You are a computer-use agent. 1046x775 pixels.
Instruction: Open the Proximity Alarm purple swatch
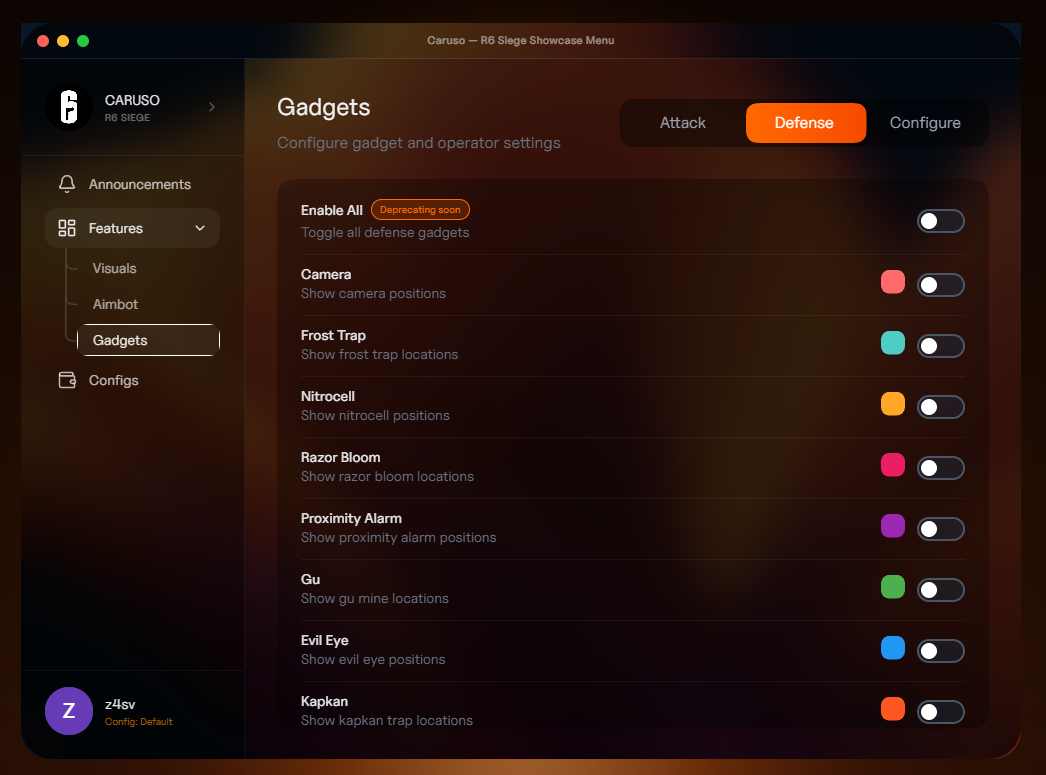click(x=893, y=526)
